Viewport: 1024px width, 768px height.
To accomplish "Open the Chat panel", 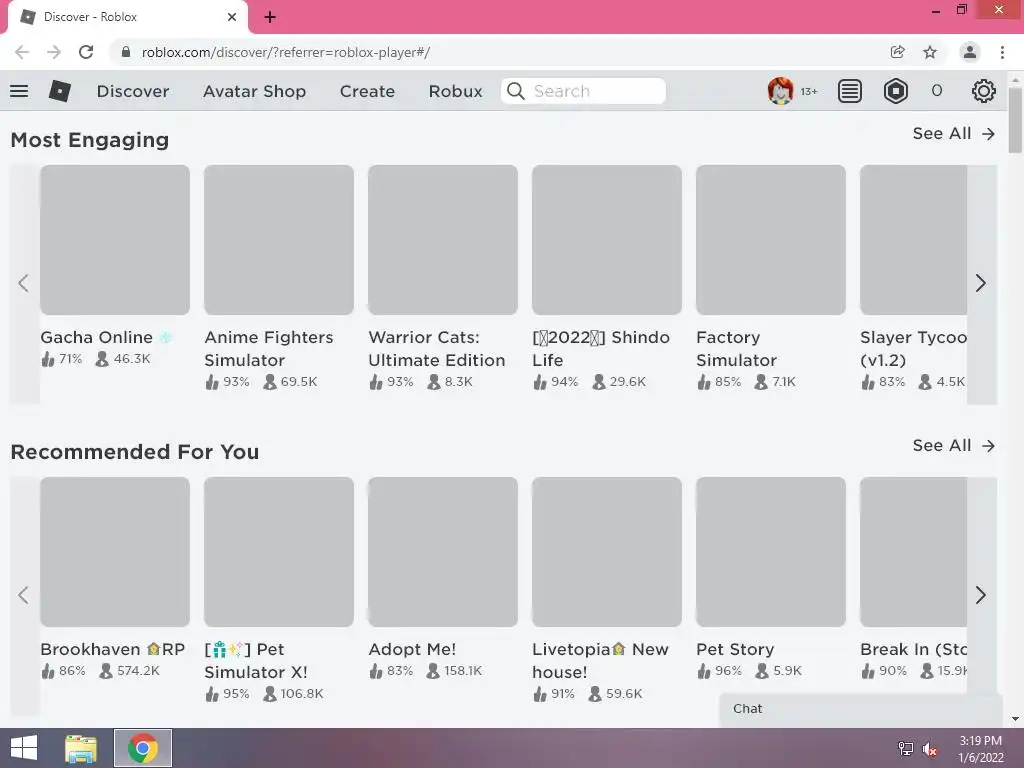I will [x=861, y=710].
